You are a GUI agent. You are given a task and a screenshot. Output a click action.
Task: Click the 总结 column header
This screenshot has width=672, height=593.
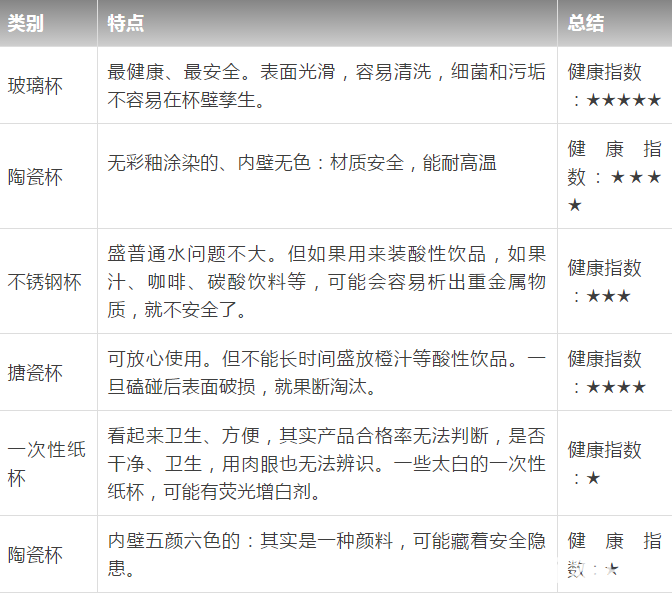click(x=586, y=23)
